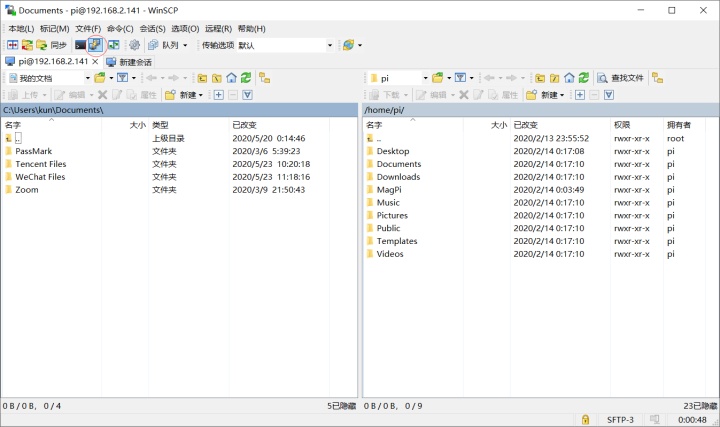Select the remote Downloads folder
The image size is (720, 427).
(x=398, y=177)
